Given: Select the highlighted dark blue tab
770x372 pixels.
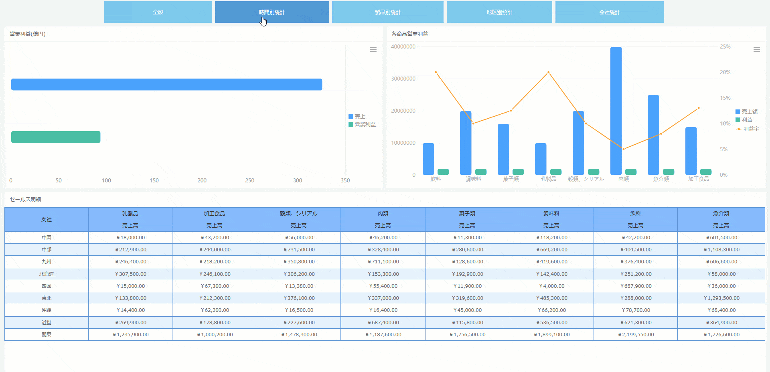Looking at the screenshot, I should [x=272, y=12].
